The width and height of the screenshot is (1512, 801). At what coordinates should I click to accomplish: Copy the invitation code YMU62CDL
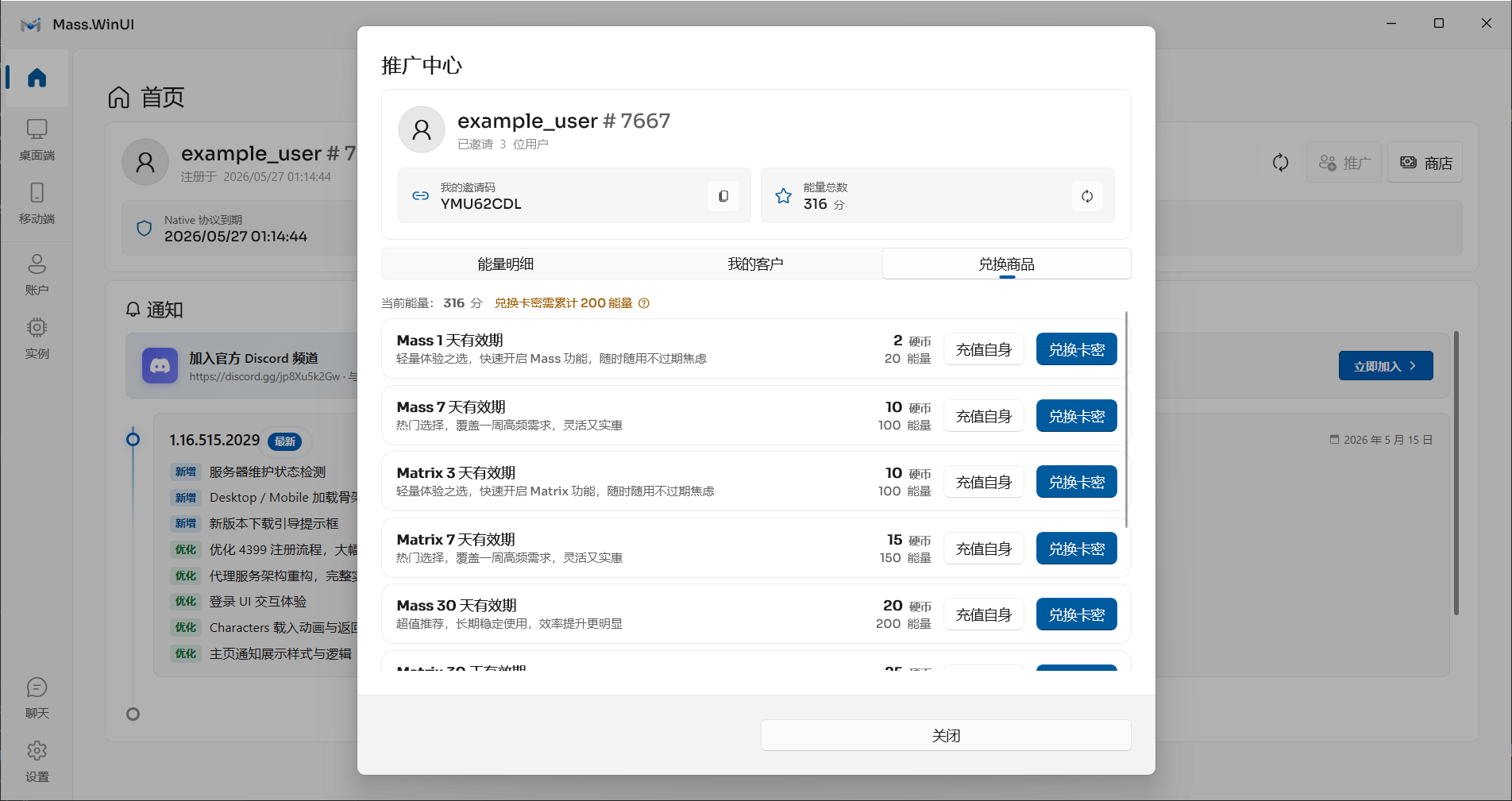(723, 196)
